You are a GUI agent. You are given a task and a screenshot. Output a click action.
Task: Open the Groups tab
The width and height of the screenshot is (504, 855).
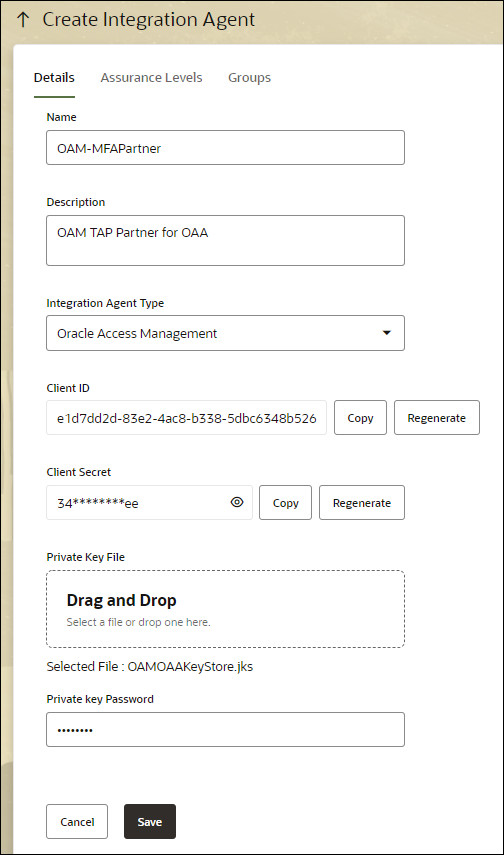coord(249,77)
